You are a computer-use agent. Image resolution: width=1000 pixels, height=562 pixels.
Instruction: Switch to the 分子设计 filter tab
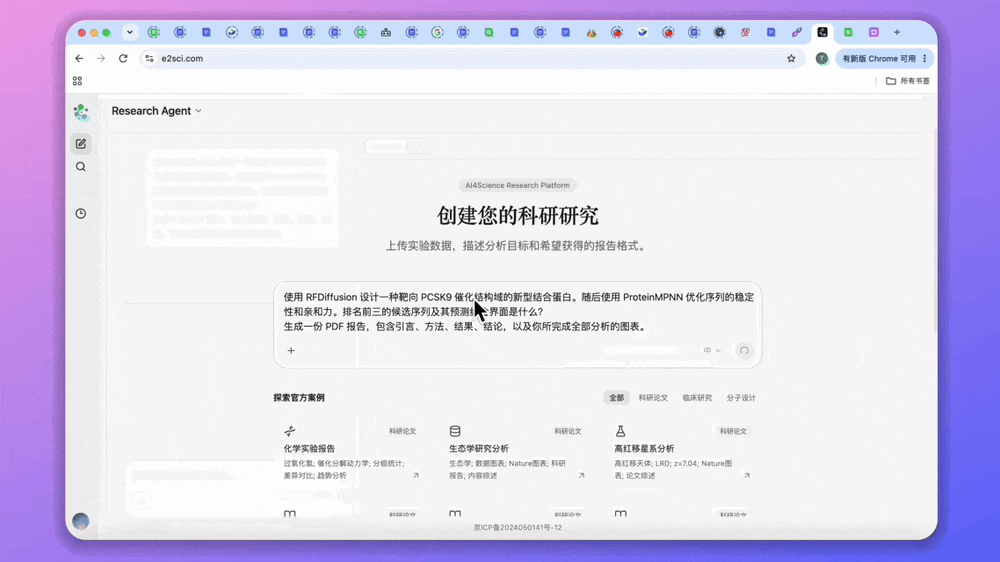[741, 397]
